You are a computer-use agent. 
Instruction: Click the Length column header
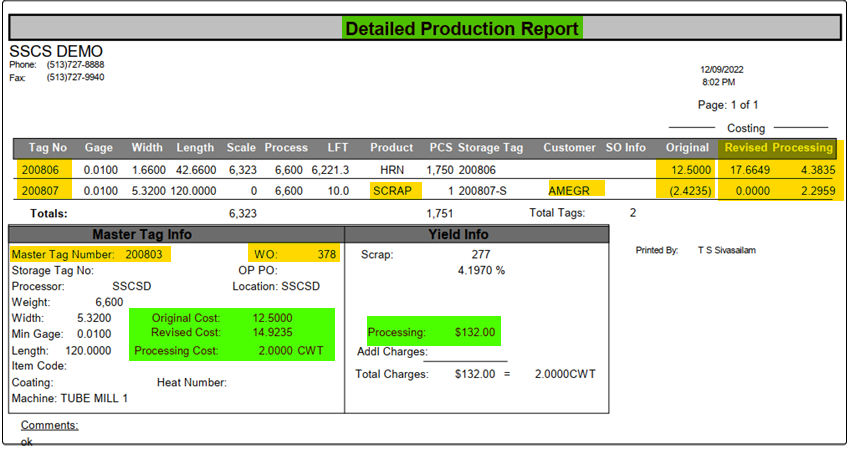(195, 147)
